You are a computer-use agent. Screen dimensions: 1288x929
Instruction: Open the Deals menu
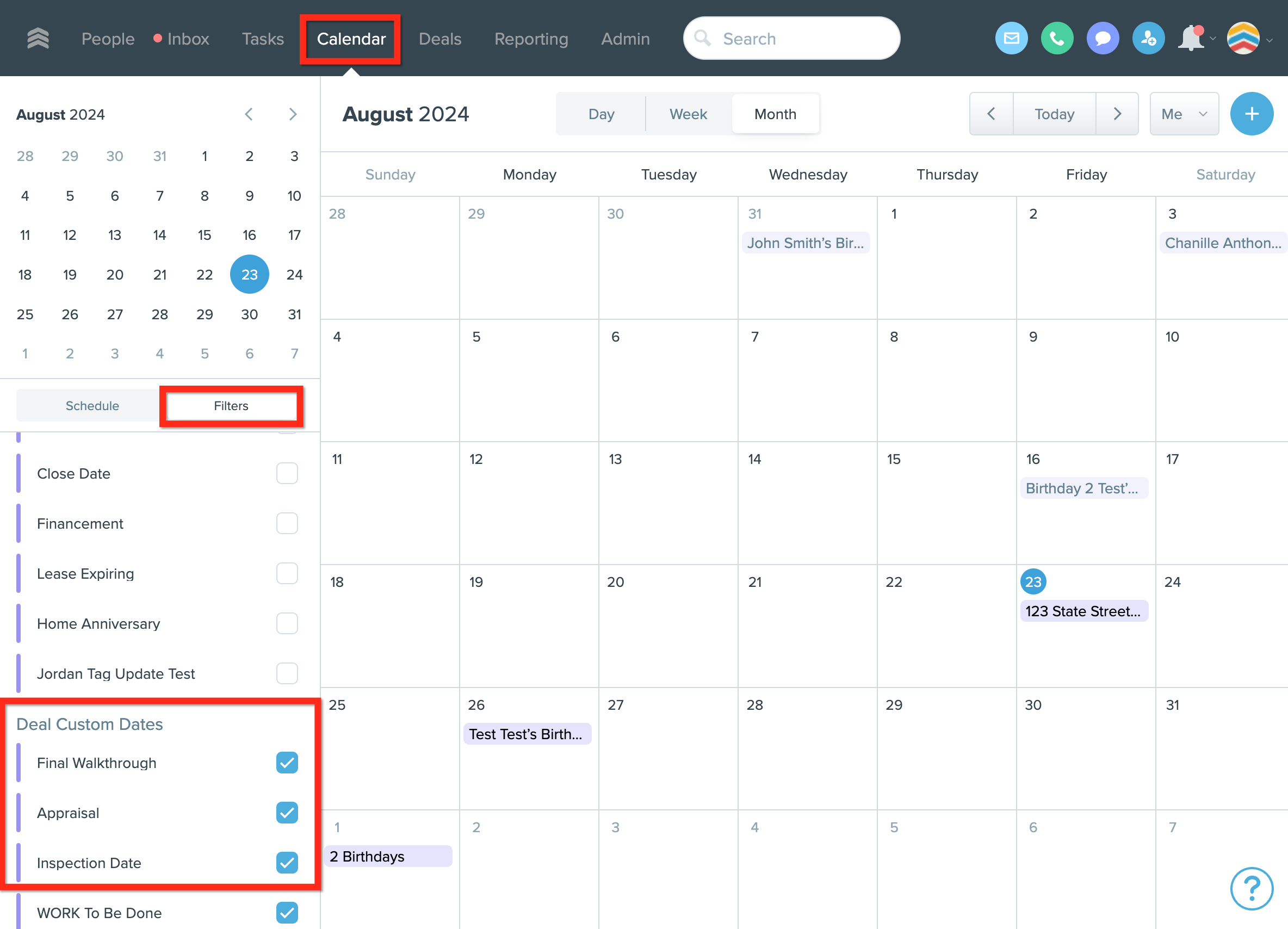pyautogui.click(x=439, y=39)
